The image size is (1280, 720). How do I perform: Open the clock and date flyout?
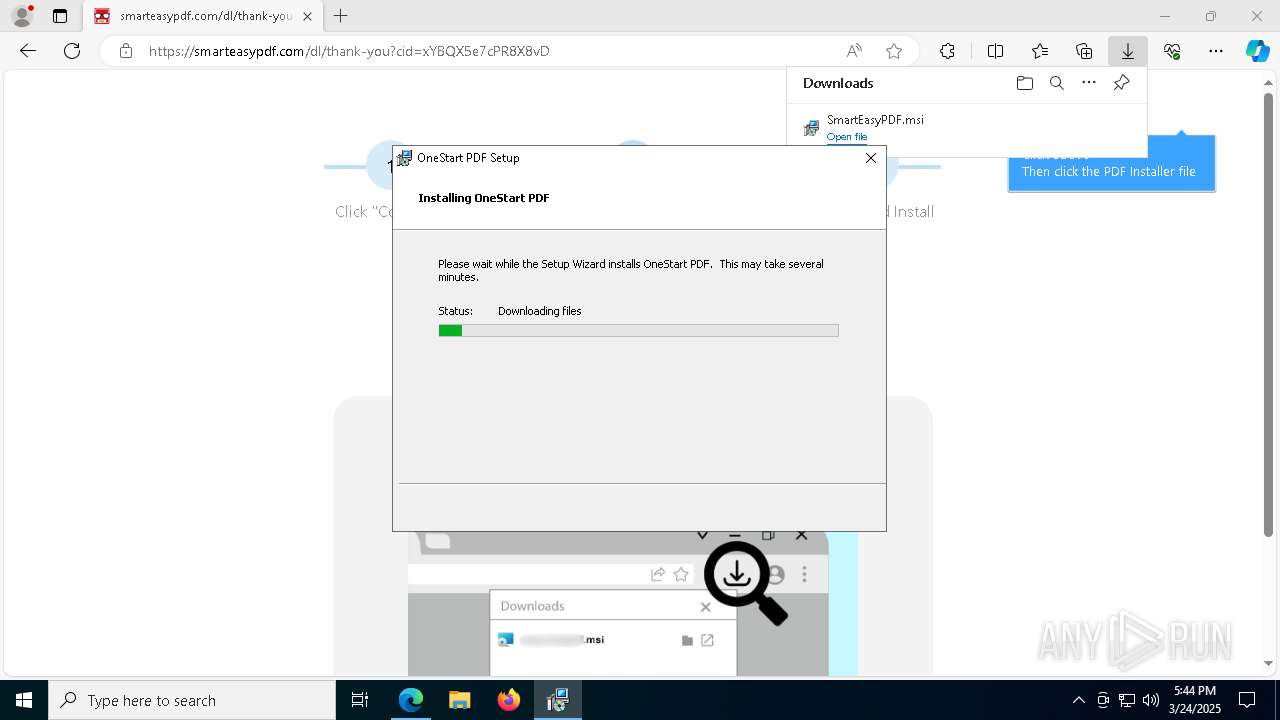click(1195, 700)
